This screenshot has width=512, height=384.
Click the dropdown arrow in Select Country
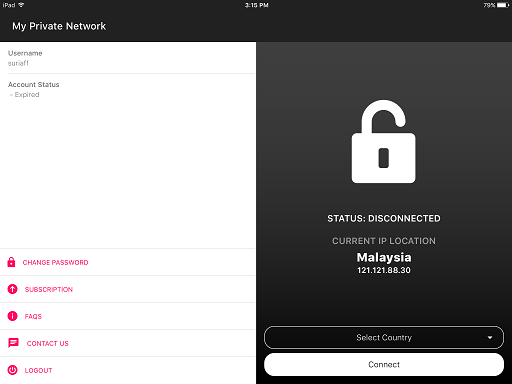tap(490, 338)
